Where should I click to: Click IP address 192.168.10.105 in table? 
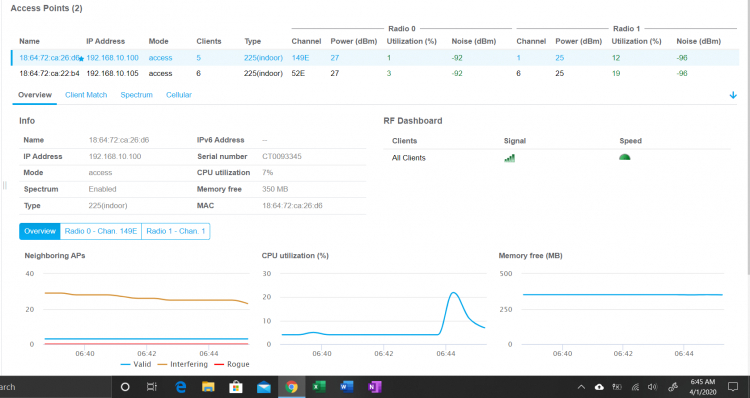click(x=112, y=73)
